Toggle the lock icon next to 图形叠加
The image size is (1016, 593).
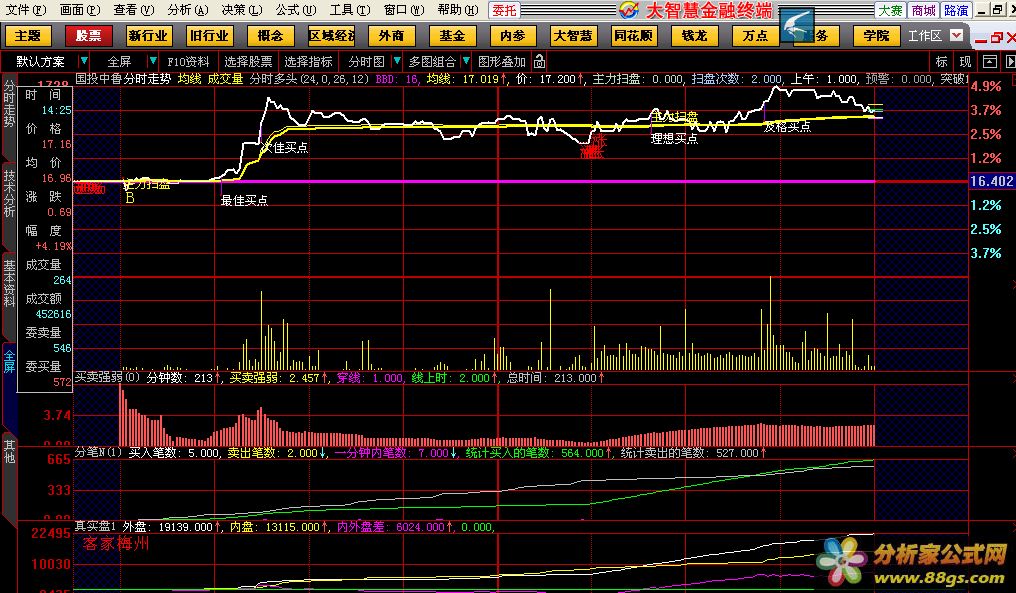(539, 62)
